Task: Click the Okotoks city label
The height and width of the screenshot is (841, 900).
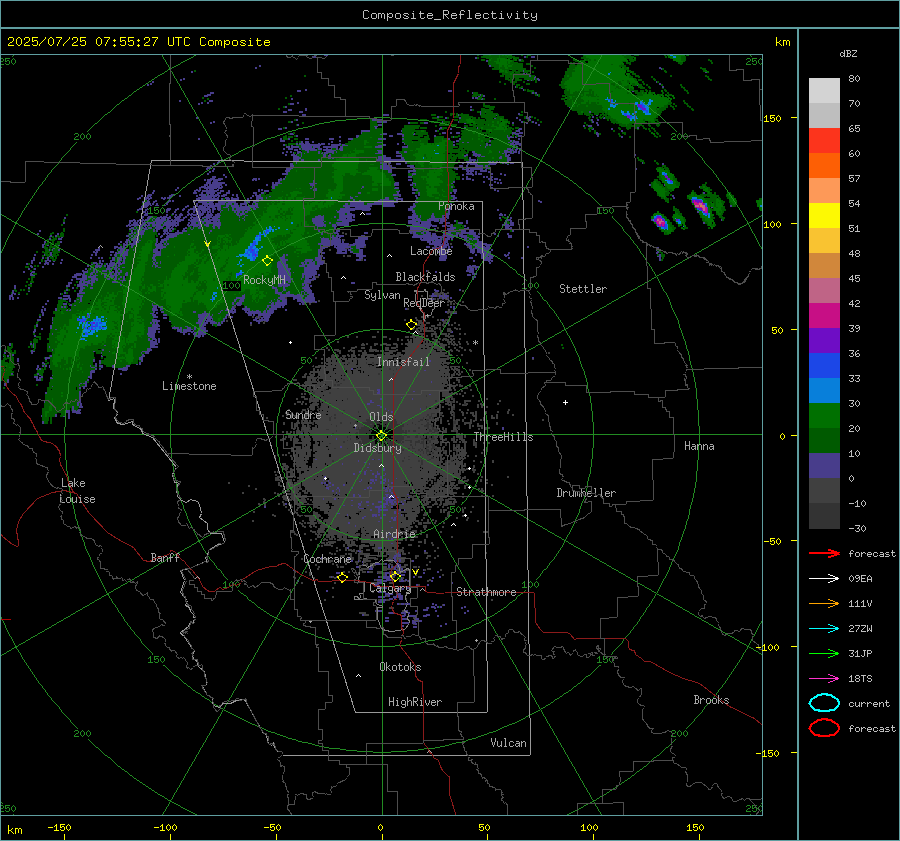Action: [400, 667]
